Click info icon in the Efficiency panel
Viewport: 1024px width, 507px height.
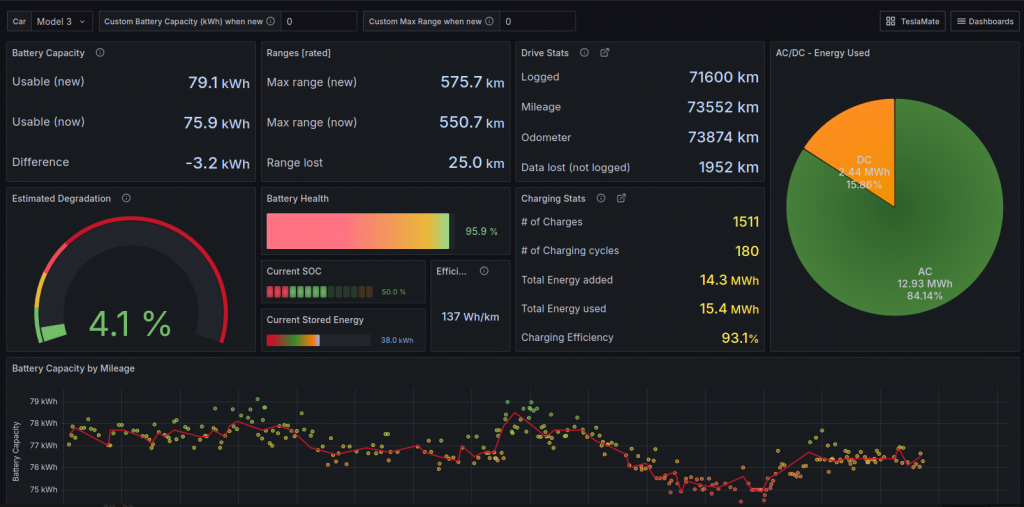(484, 271)
